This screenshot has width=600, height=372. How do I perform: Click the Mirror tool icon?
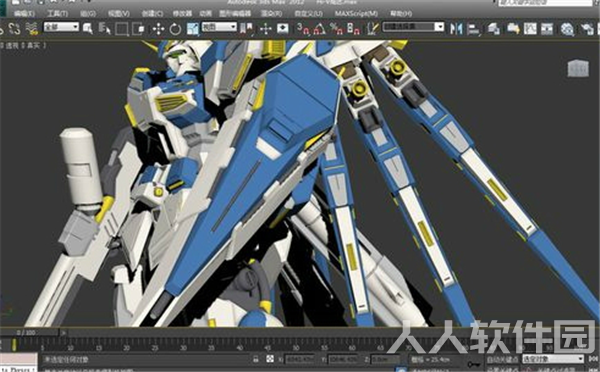(x=456, y=29)
